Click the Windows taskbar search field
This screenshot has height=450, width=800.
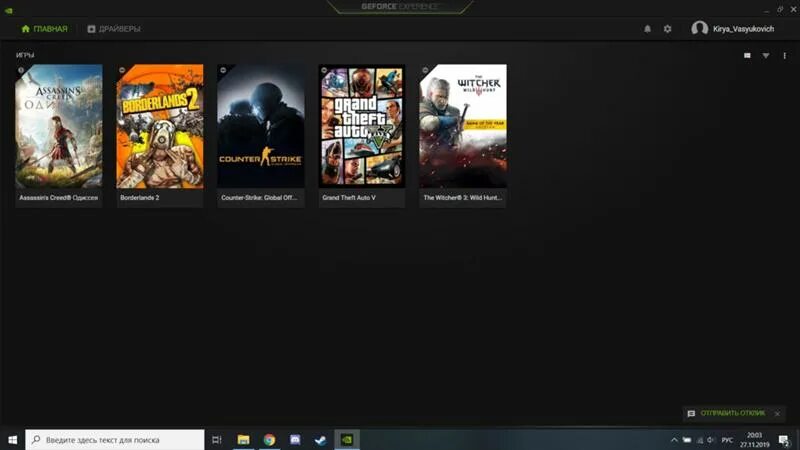(x=115, y=440)
